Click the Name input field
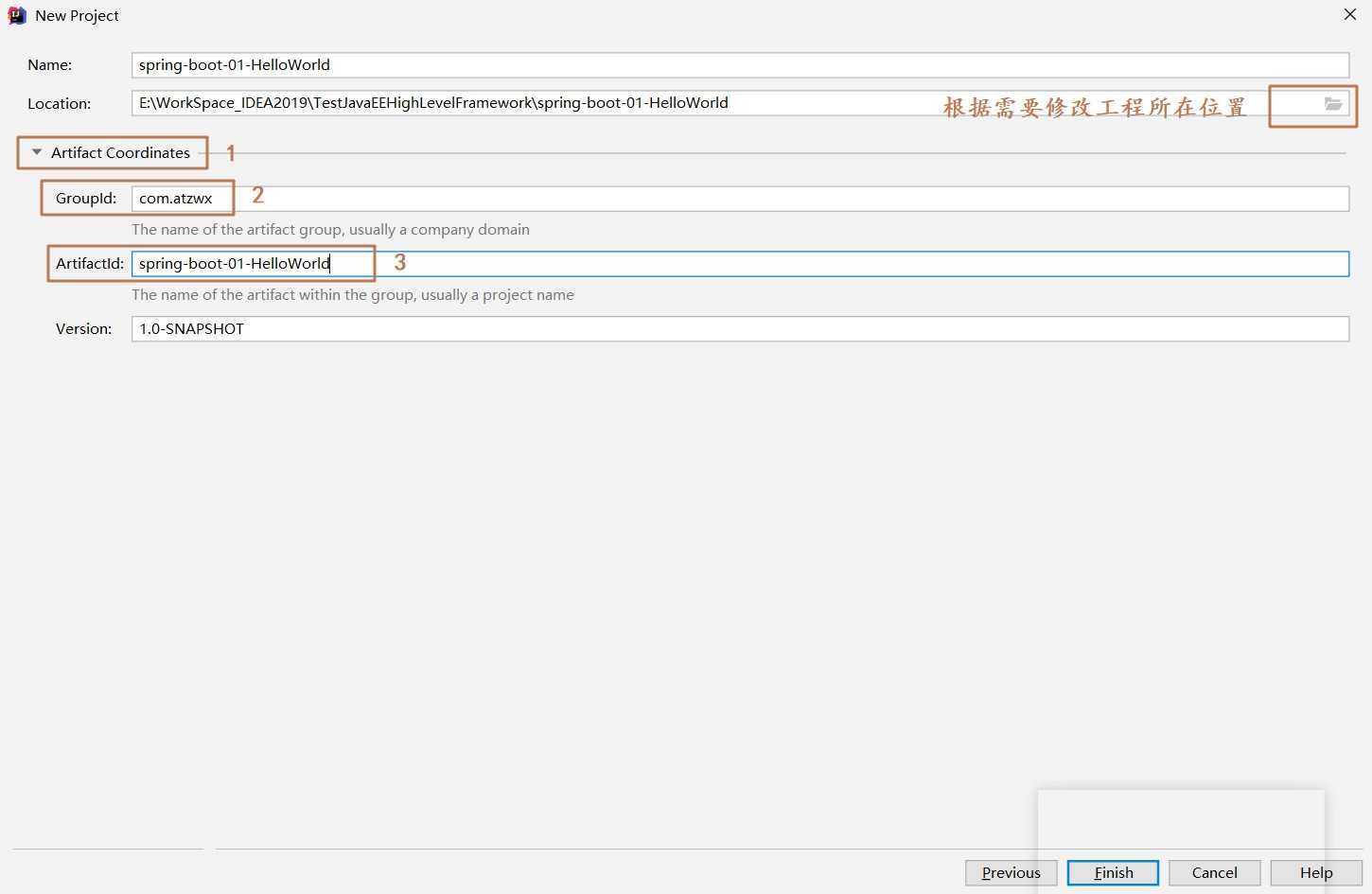1372x894 pixels. coord(740,65)
